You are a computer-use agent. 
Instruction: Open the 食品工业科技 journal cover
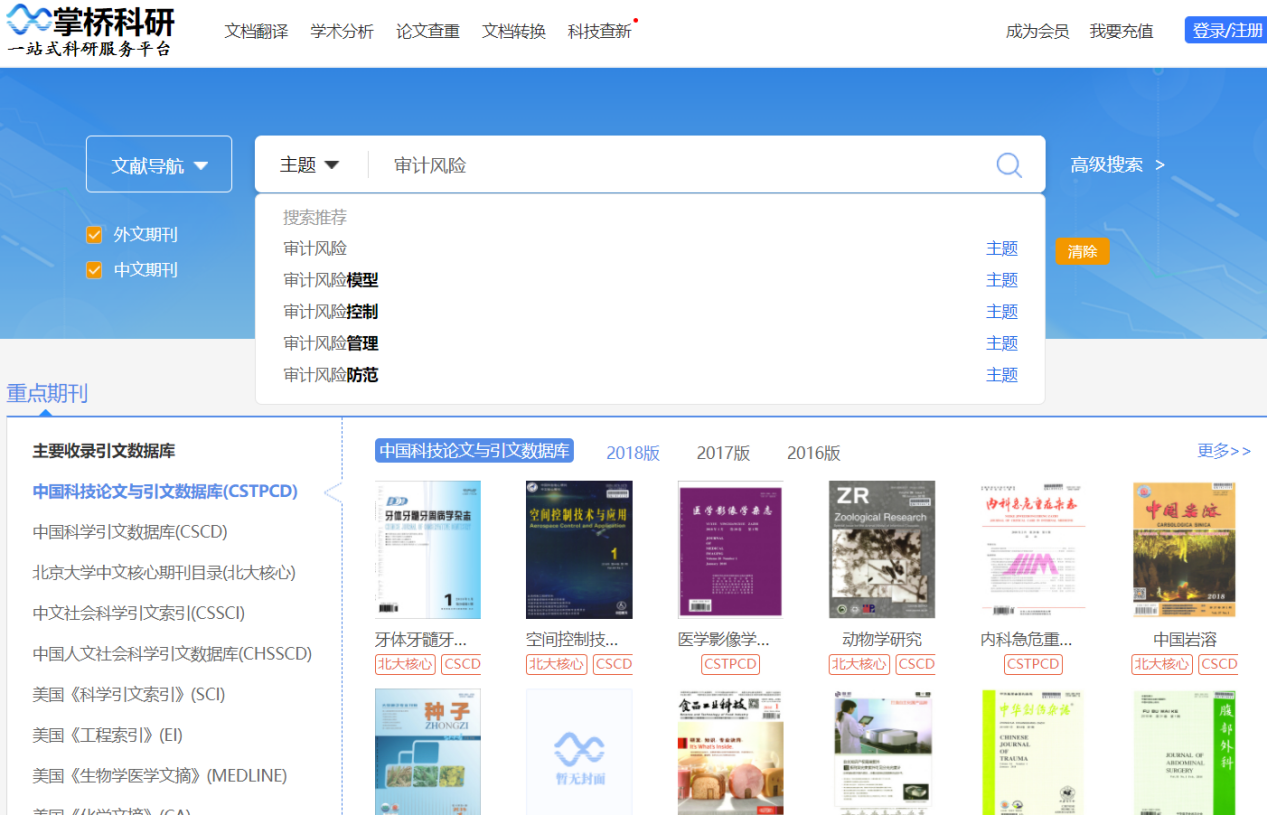tap(731, 752)
